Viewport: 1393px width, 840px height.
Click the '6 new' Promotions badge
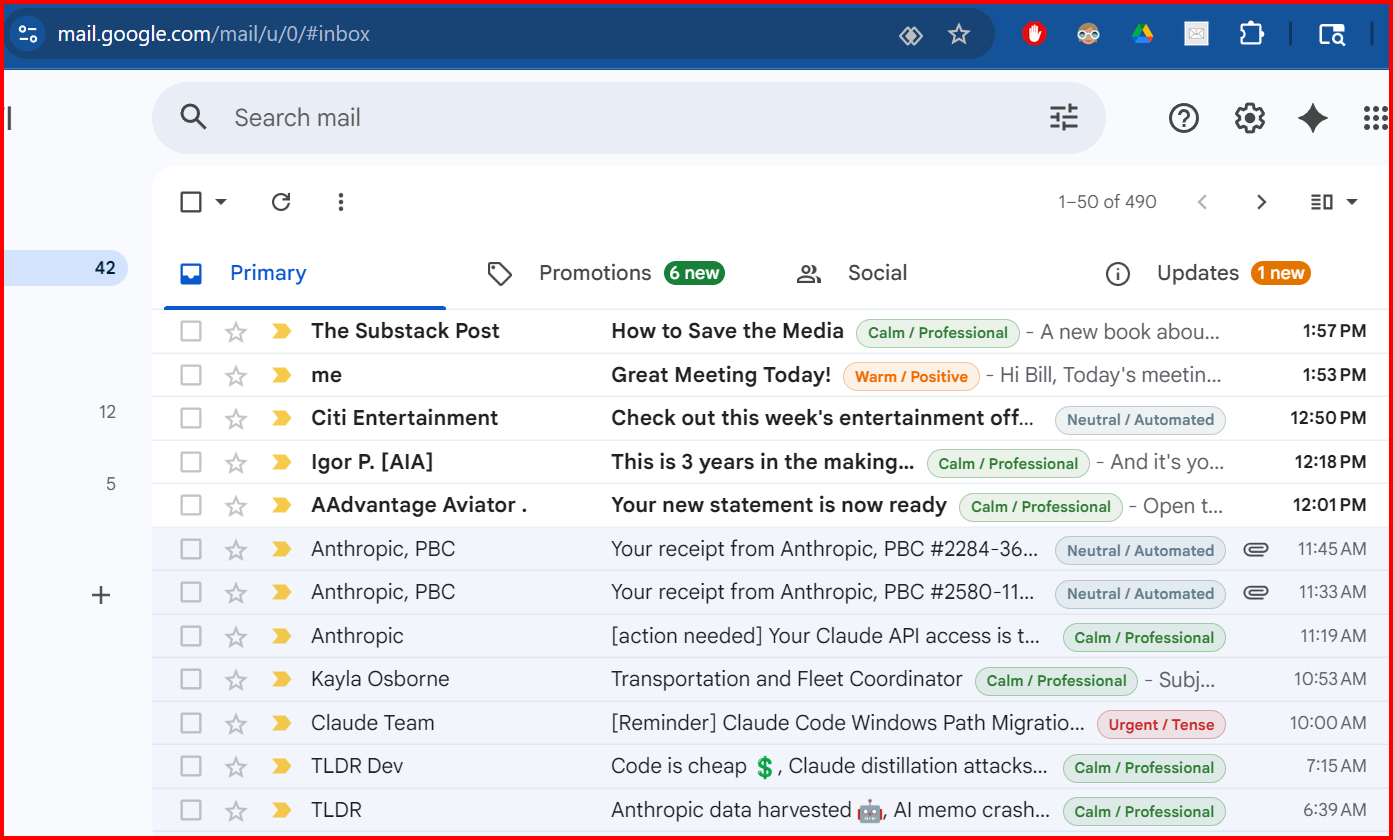(x=694, y=273)
